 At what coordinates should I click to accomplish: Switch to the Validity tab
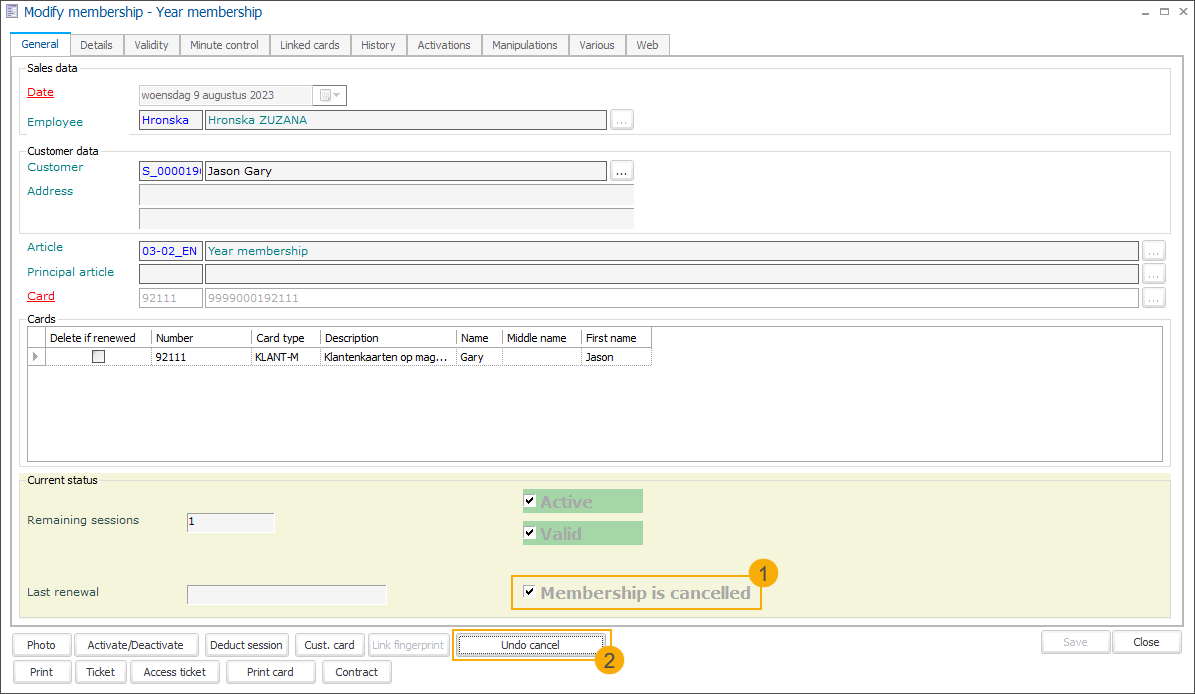[152, 45]
